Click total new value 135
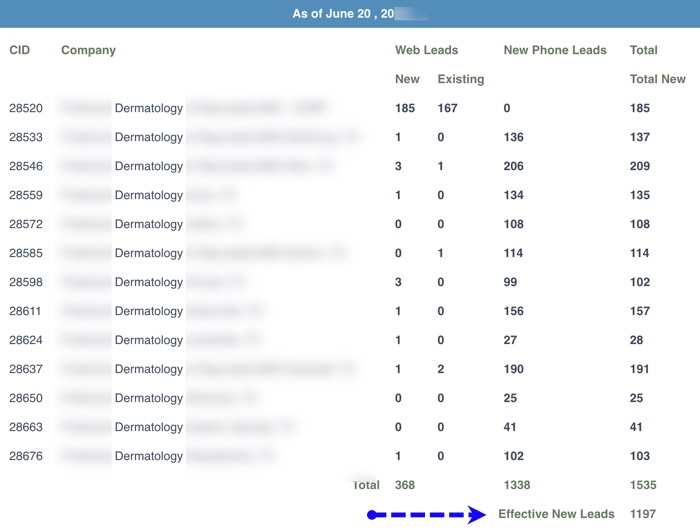700x530 pixels. pyautogui.click(x=640, y=195)
